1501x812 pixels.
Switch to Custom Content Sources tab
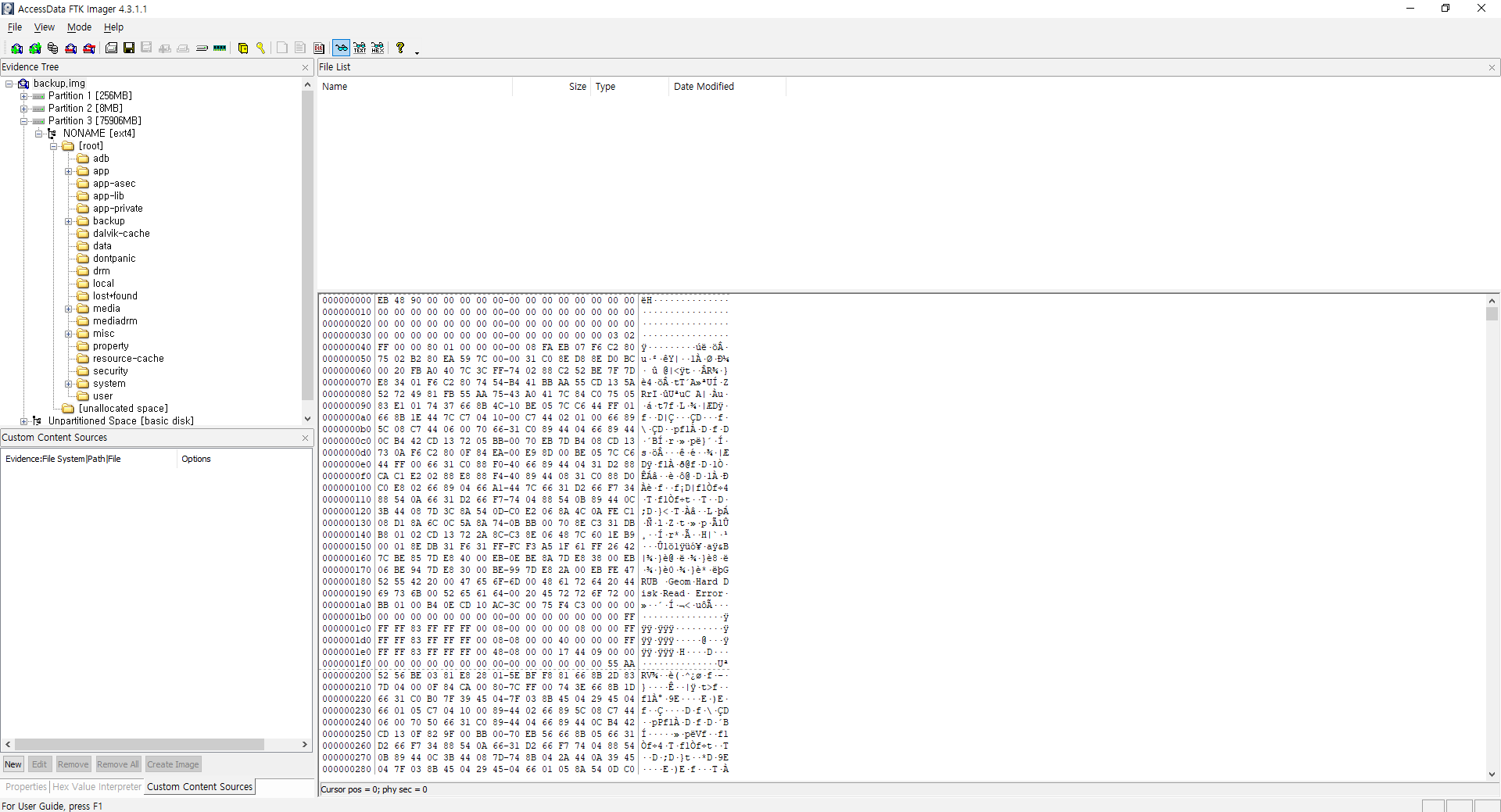point(199,787)
